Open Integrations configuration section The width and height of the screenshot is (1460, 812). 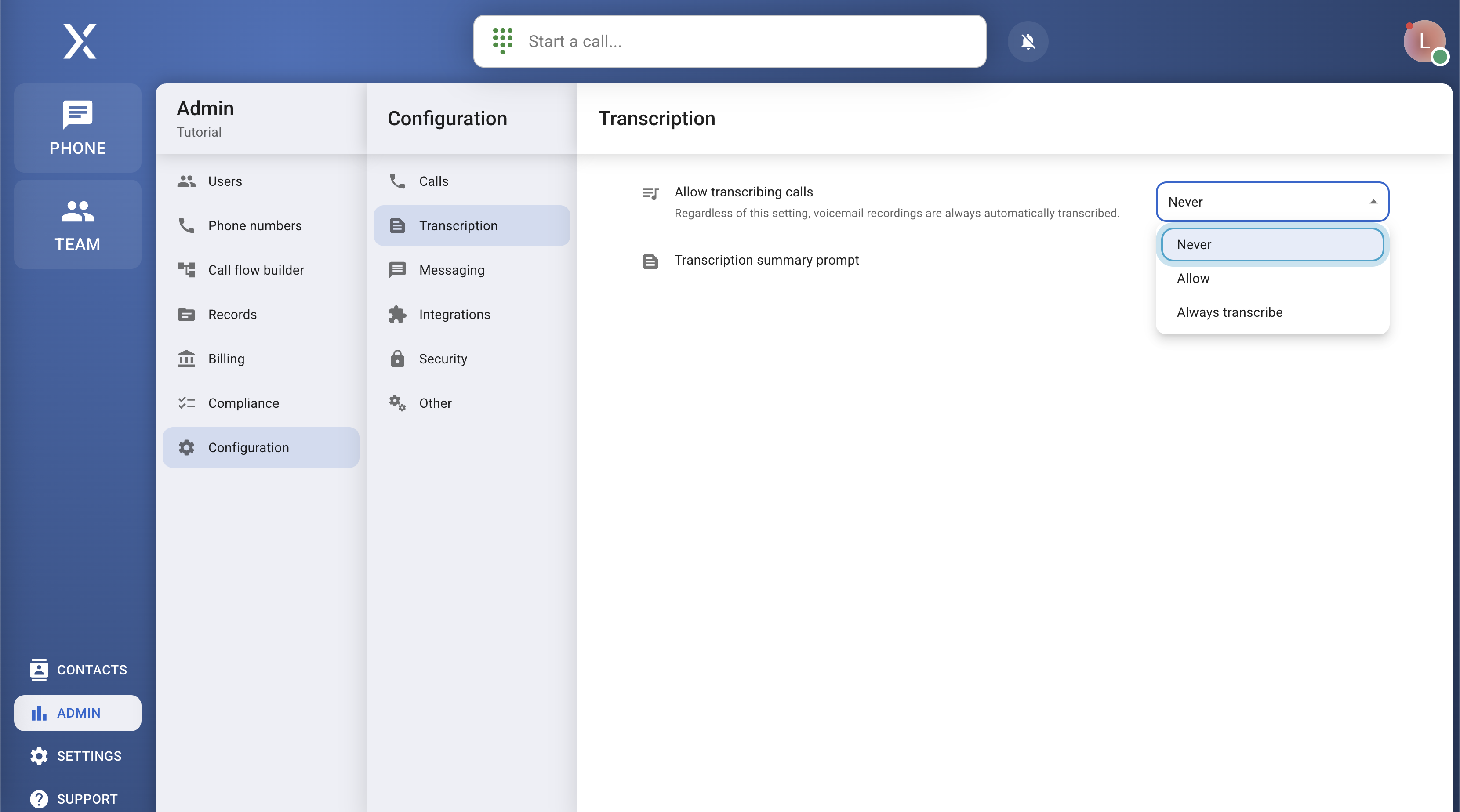click(454, 315)
